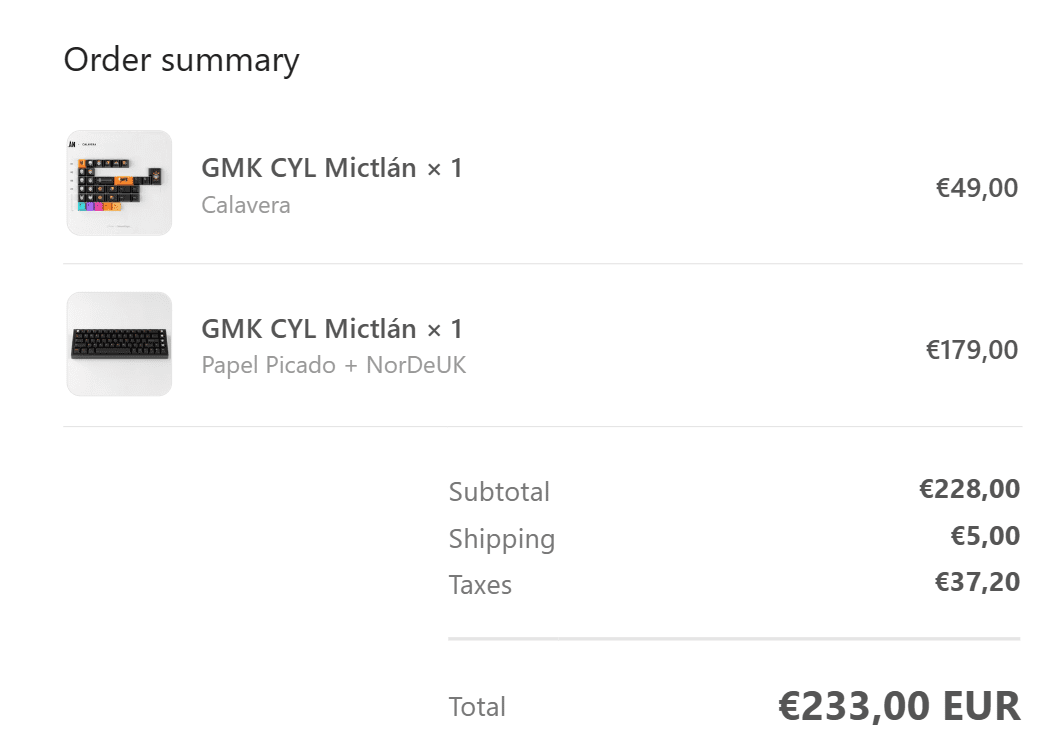Screen dimensions: 1060x755
Task: Click the Subtotal label
Action: [x=499, y=491]
